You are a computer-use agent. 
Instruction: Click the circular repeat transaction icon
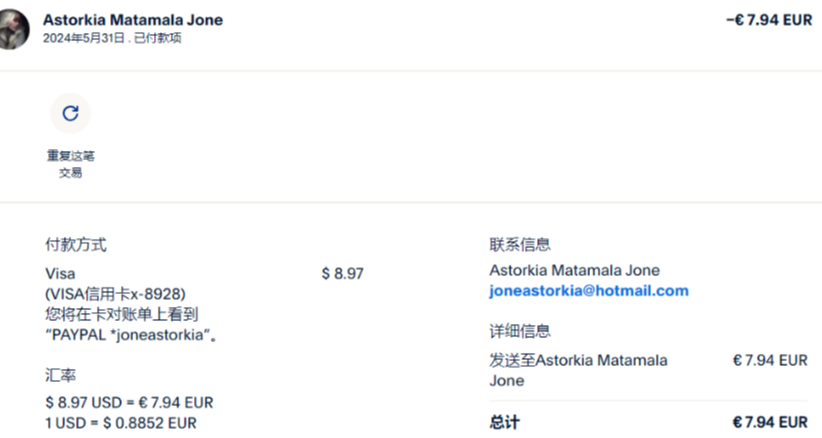[70, 113]
